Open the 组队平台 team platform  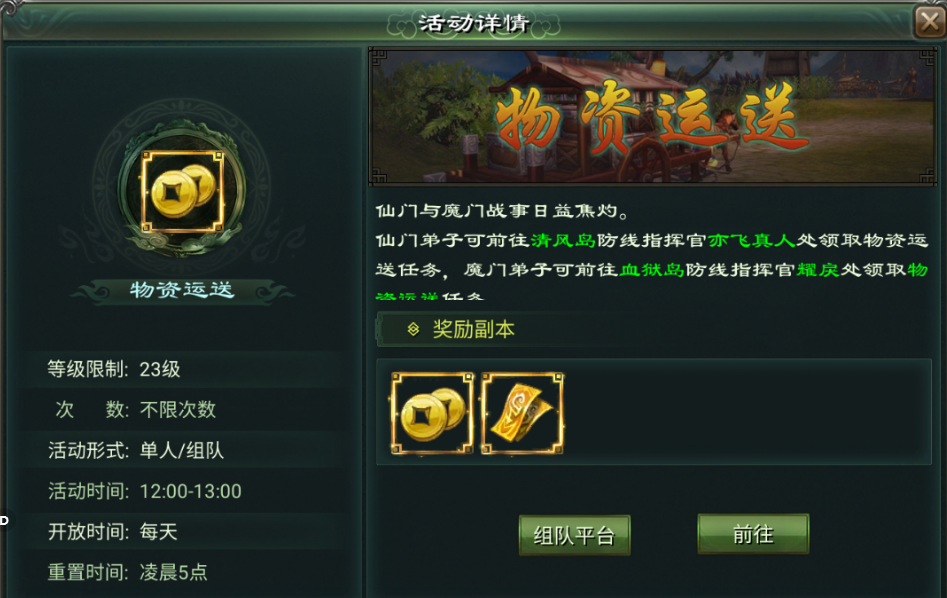[x=574, y=535]
